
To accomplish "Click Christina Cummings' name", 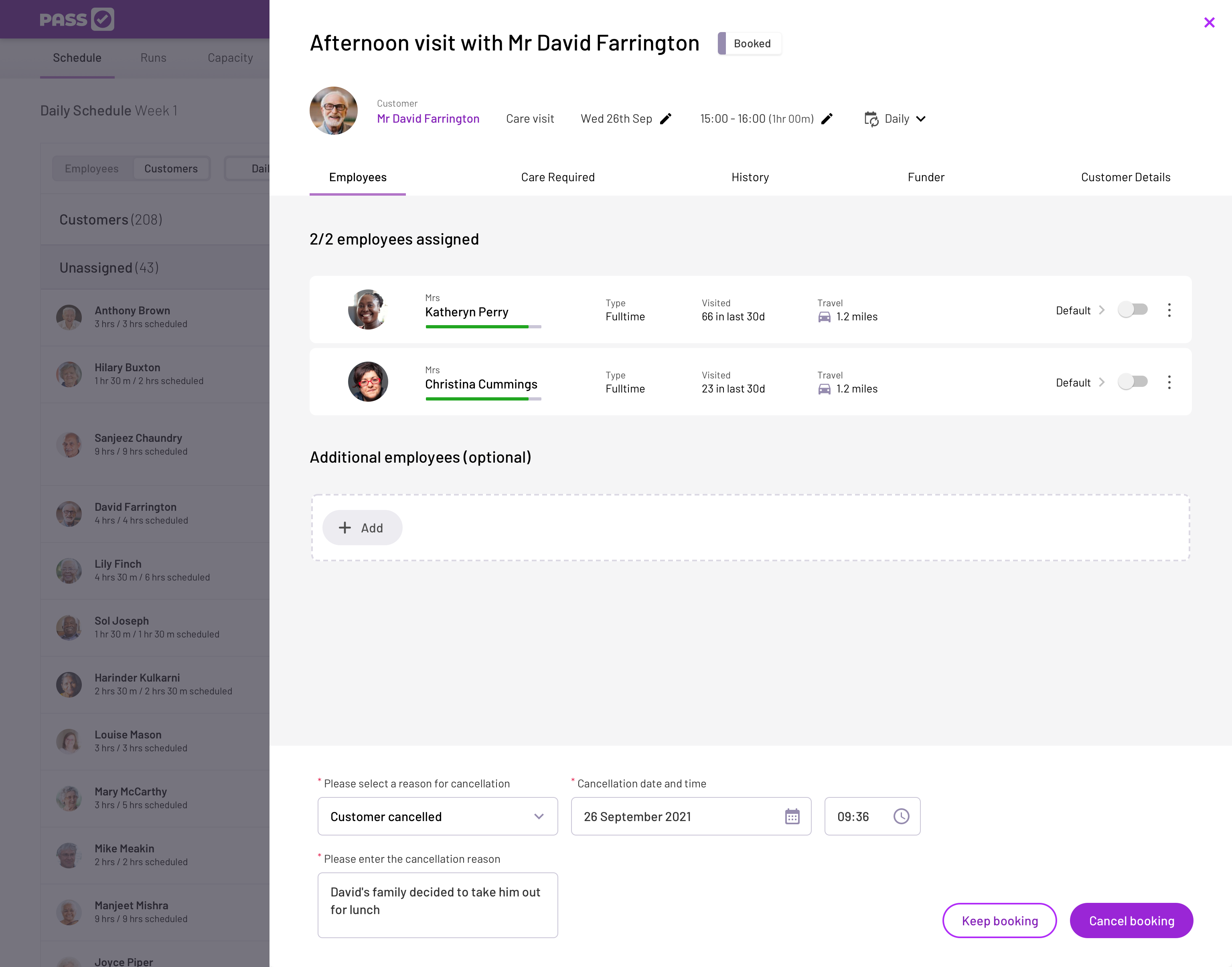I will point(481,384).
